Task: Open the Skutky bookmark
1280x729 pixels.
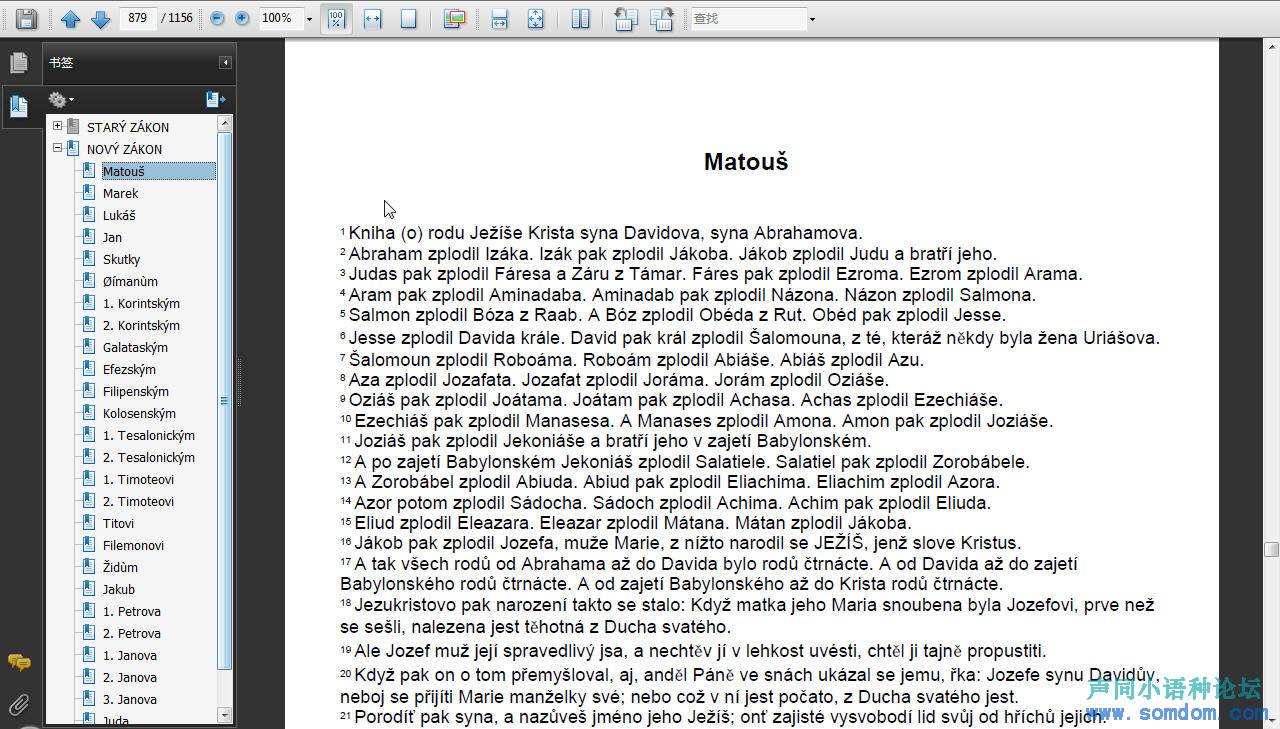Action: [121, 259]
